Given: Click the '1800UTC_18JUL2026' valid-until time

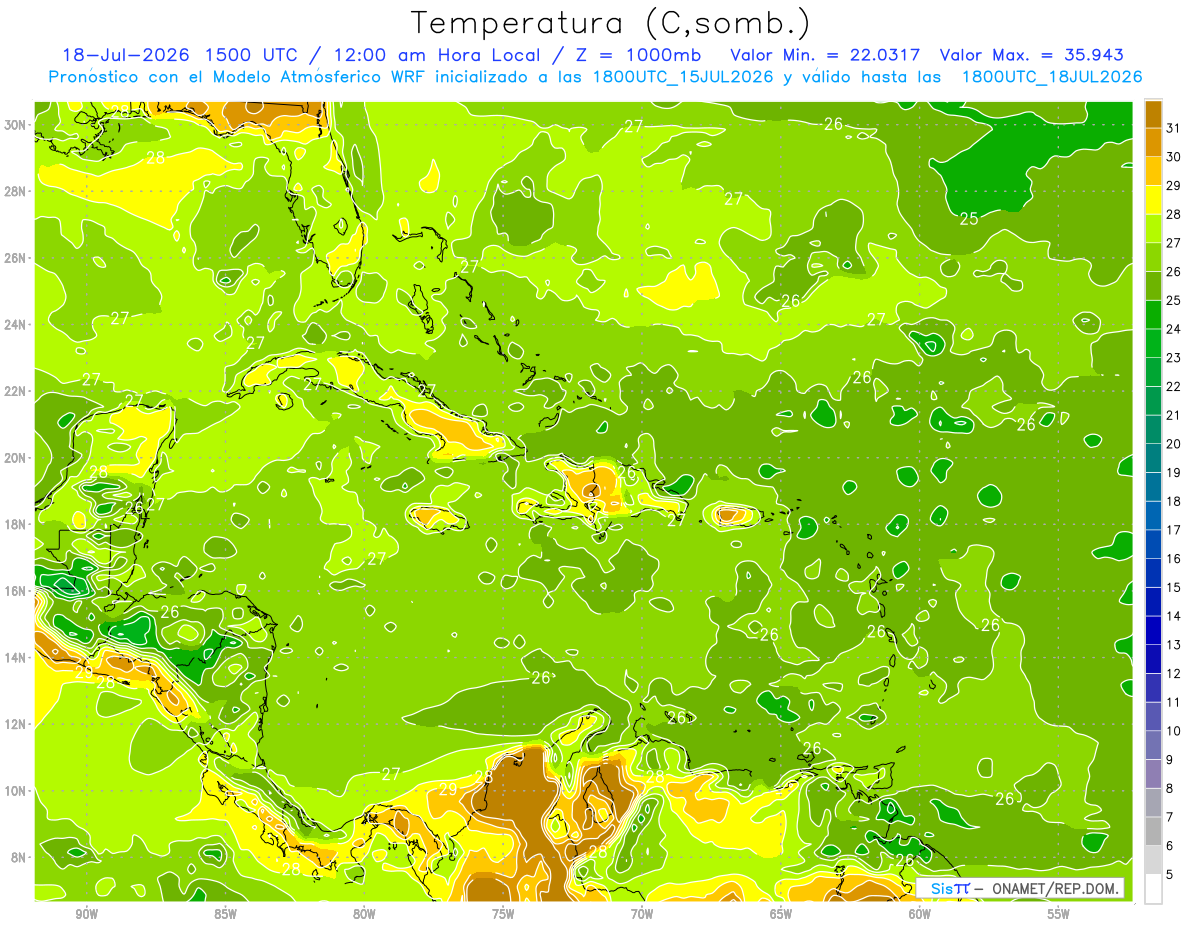Looking at the screenshot, I should pyautogui.click(x=1051, y=77).
